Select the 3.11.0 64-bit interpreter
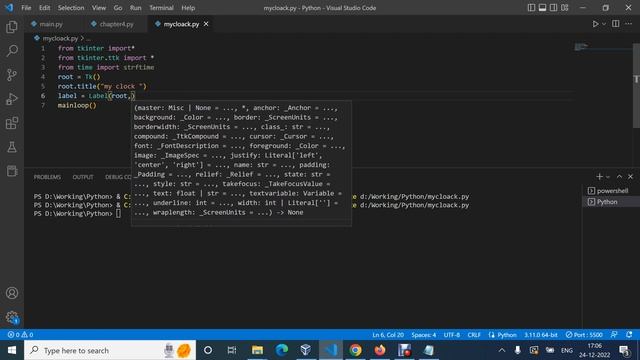Viewport: 640px width, 360px height. 541,335
